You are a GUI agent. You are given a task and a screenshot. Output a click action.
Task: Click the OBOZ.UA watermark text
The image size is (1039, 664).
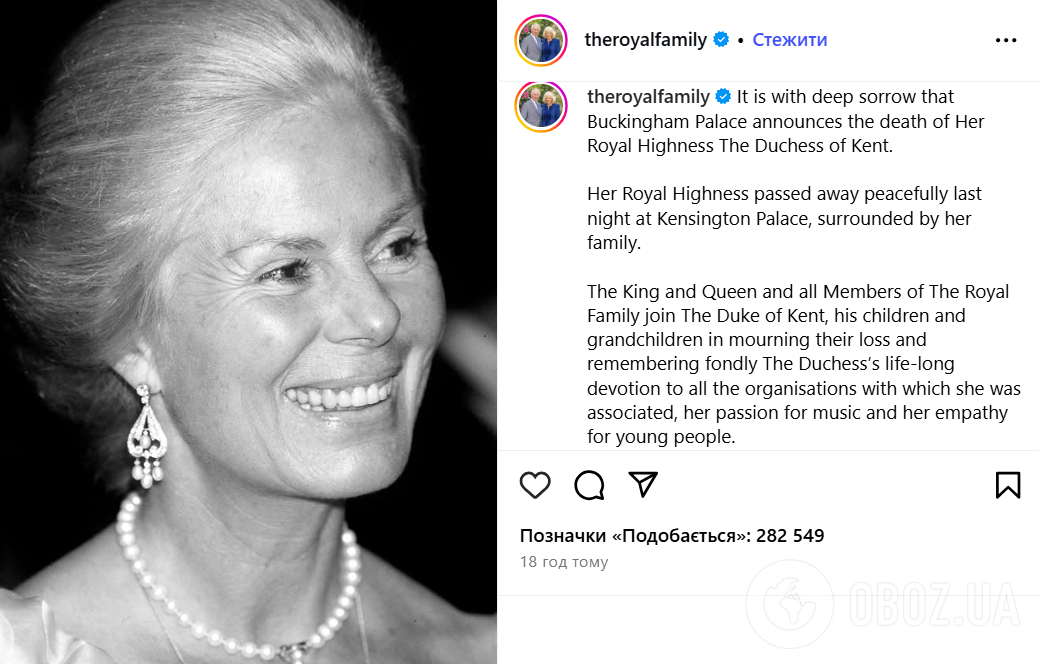935,606
